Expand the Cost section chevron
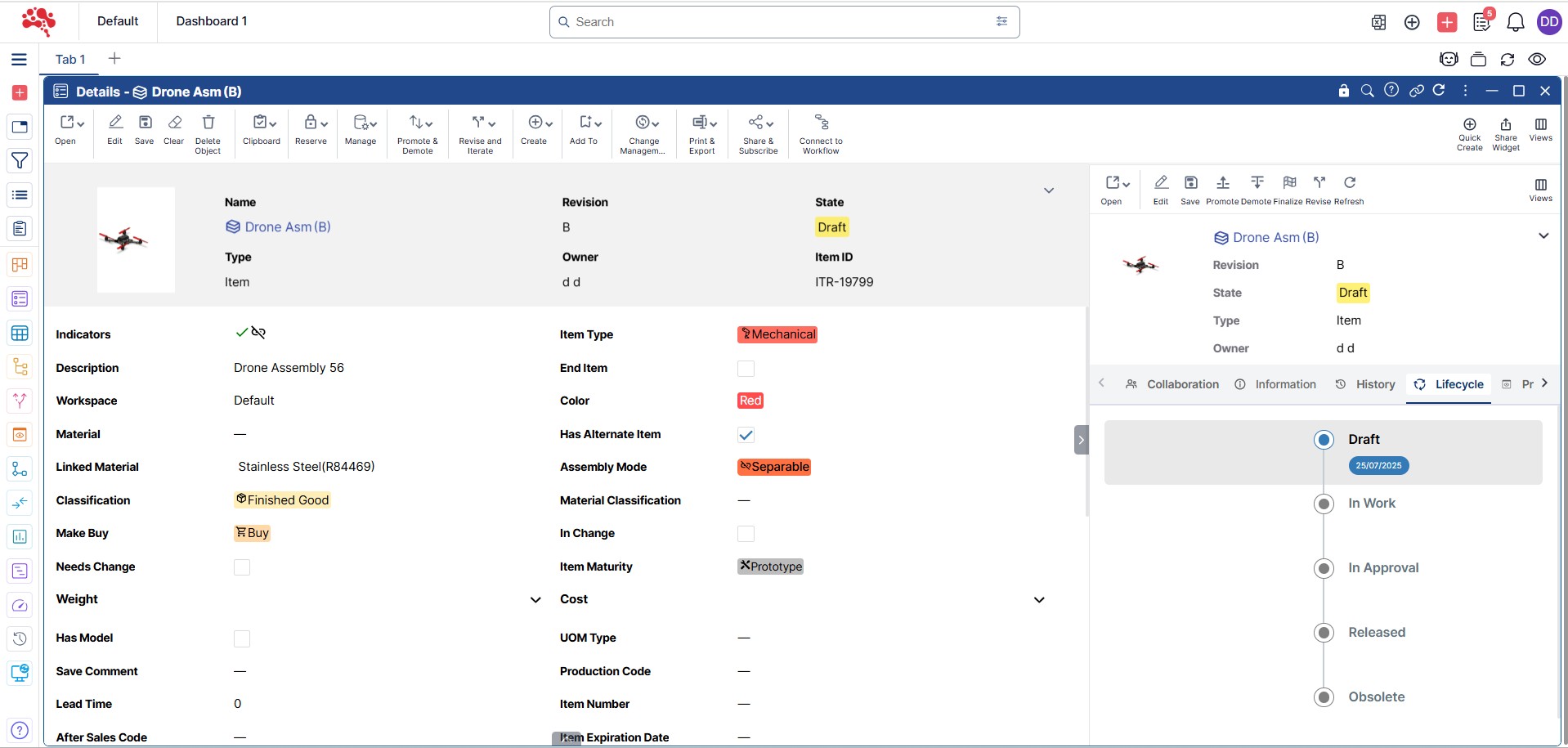This screenshot has height=748, width=1568. [x=1039, y=600]
